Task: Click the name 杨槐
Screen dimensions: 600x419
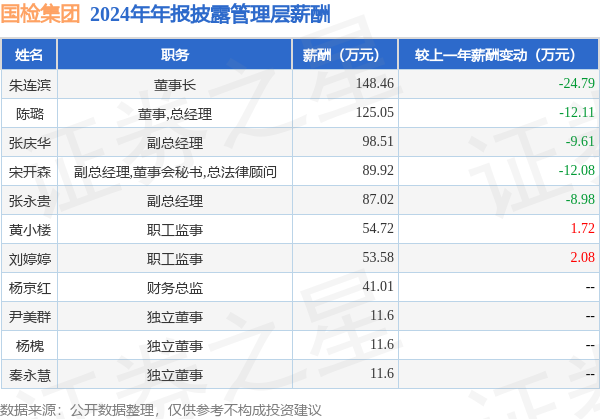Action: (29, 346)
